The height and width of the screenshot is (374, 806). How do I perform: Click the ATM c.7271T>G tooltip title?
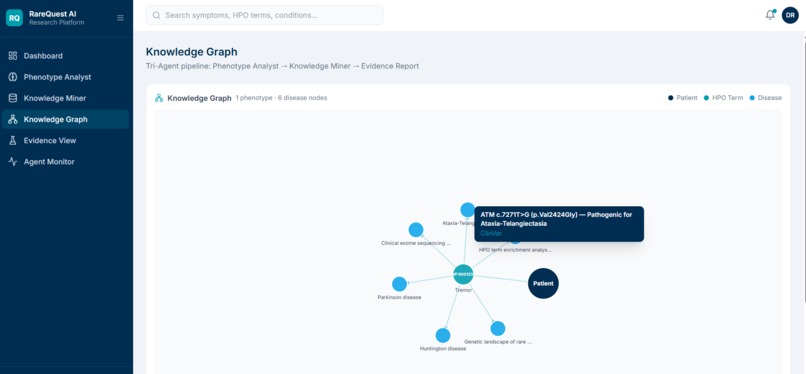(556, 219)
